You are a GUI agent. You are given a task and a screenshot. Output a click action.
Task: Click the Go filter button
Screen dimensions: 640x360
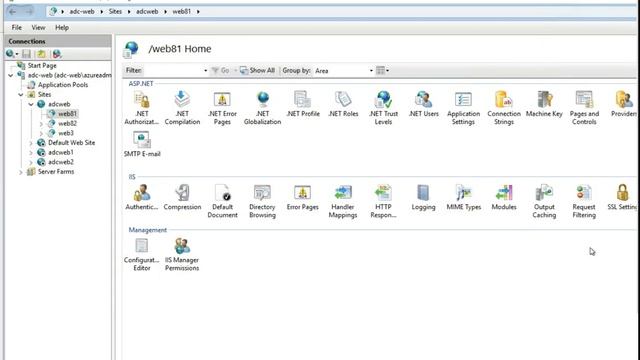click(220, 71)
